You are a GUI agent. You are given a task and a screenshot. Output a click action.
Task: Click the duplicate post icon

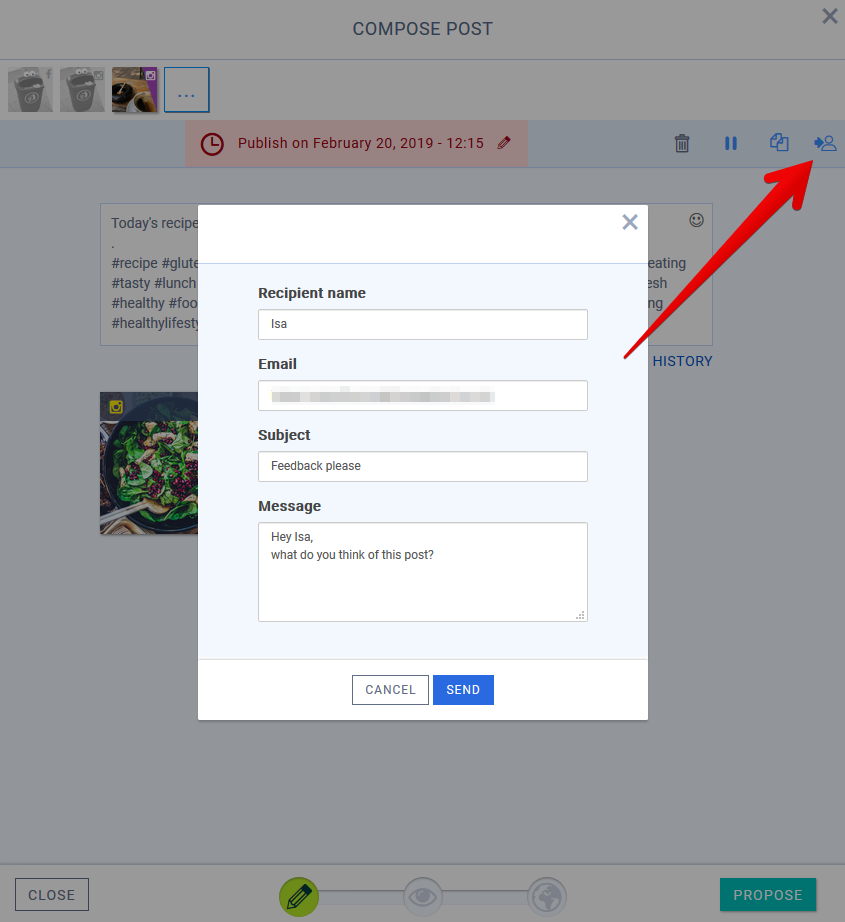point(779,143)
